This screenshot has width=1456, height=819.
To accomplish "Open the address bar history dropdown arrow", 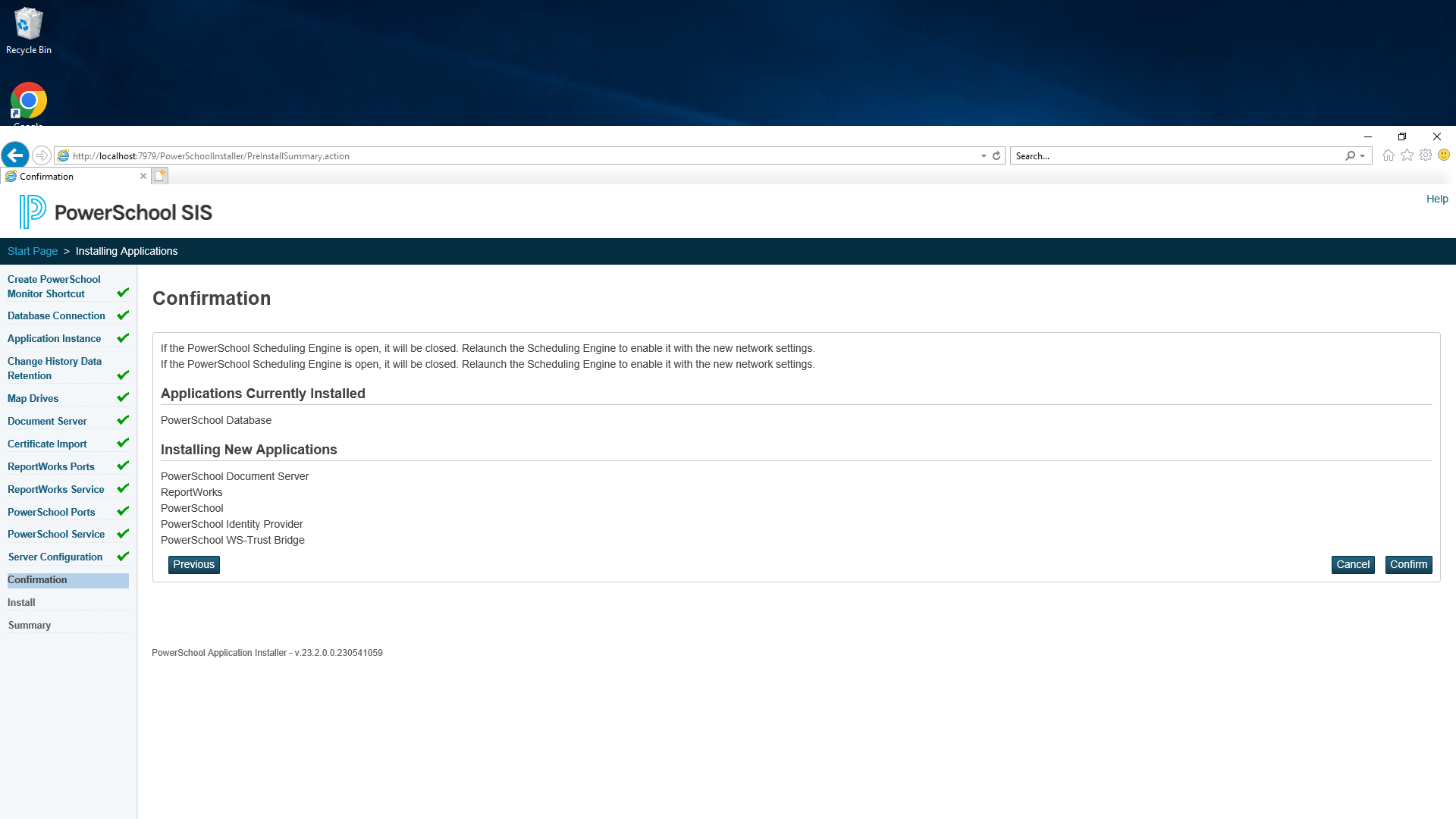I will [x=984, y=155].
